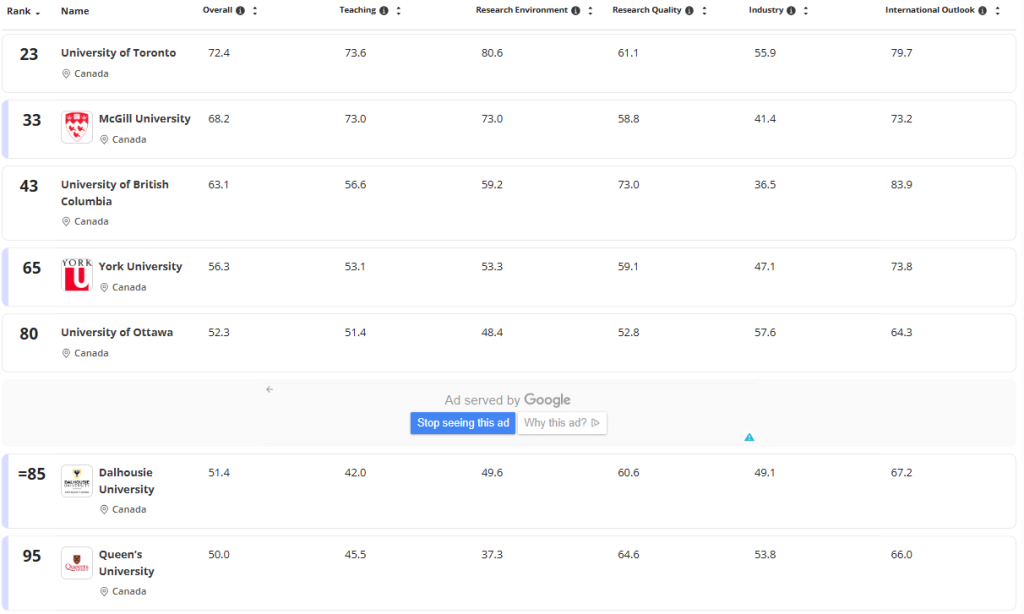
Task: Click the Dalhousie University logo thumbnail
Action: (x=77, y=481)
